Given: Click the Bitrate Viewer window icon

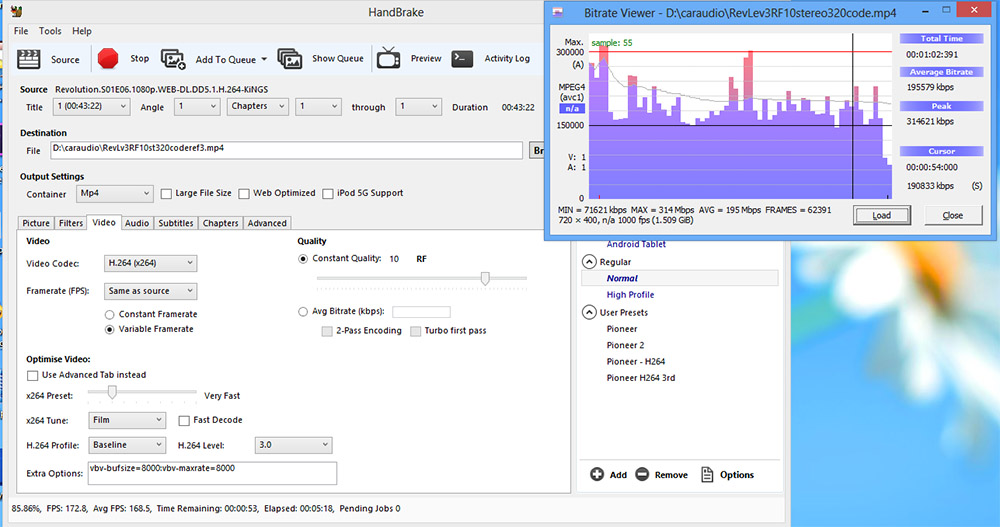Looking at the screenshot, I should pos(557,12).
